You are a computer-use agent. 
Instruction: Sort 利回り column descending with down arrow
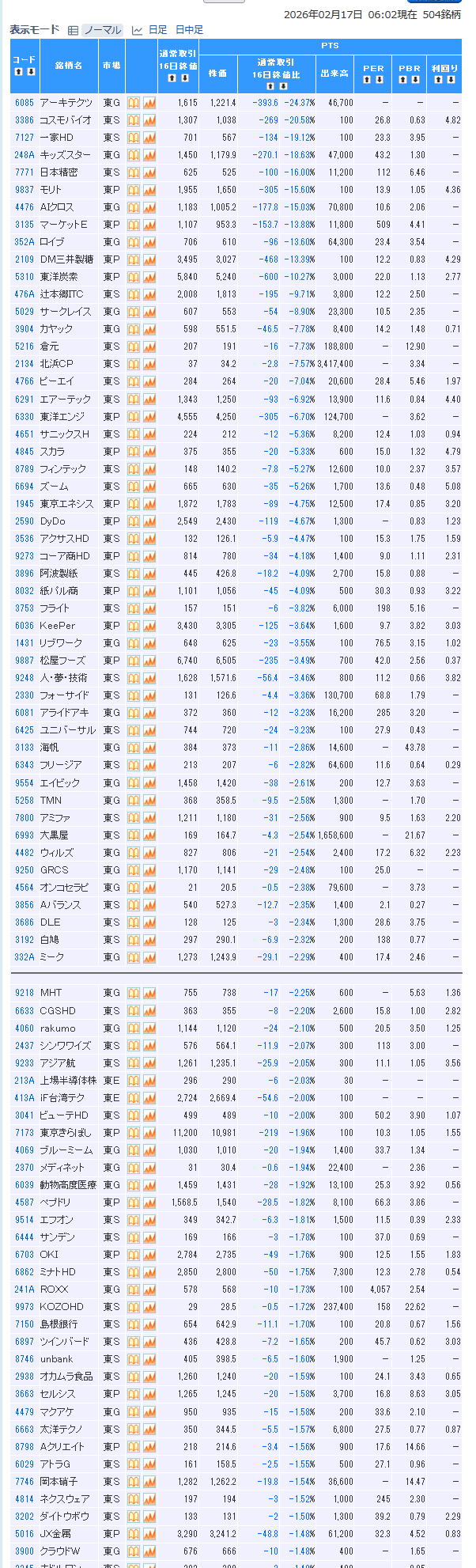(451, 80)
